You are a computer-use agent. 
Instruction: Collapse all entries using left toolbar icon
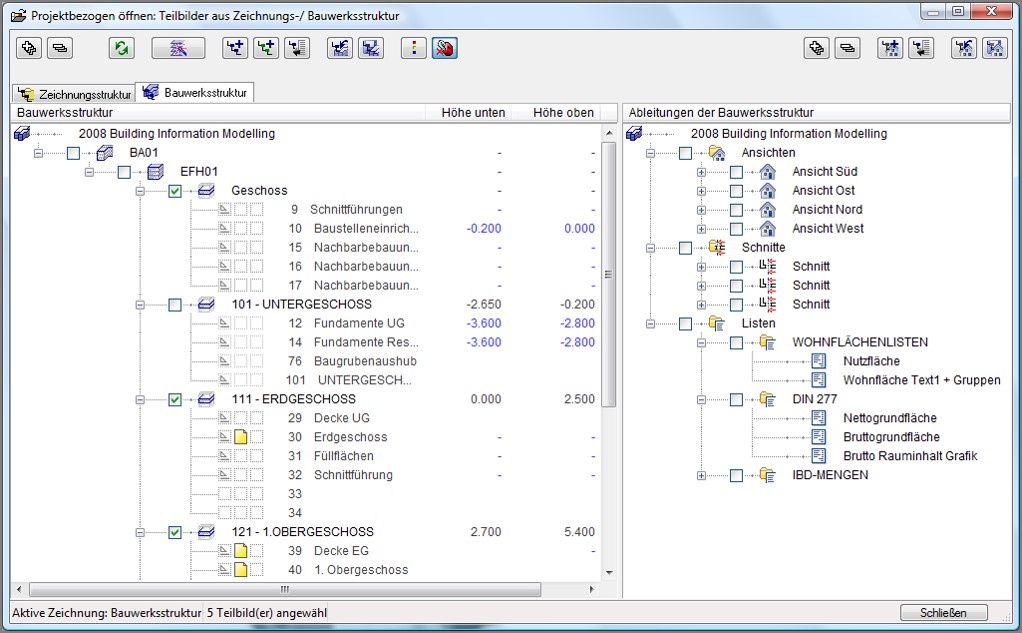tap(59, 47)
